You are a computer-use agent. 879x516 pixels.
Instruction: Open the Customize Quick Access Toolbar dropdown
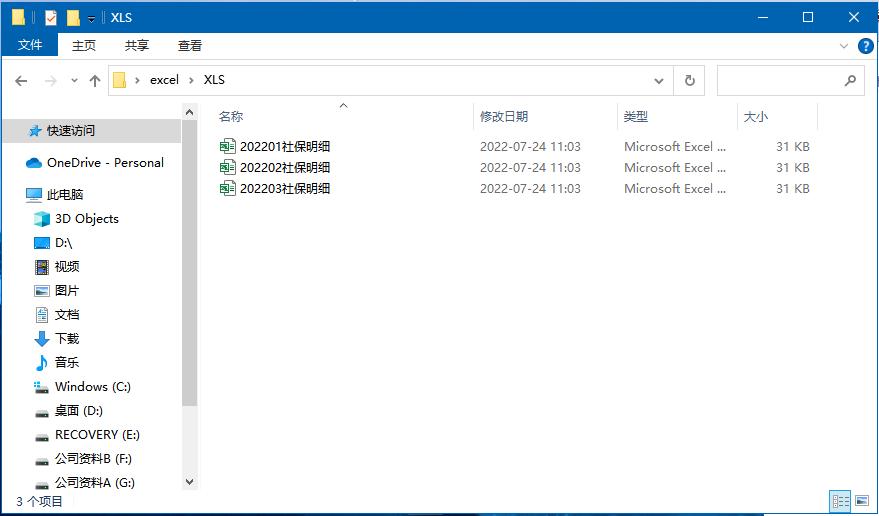click(x=91, y=19)
